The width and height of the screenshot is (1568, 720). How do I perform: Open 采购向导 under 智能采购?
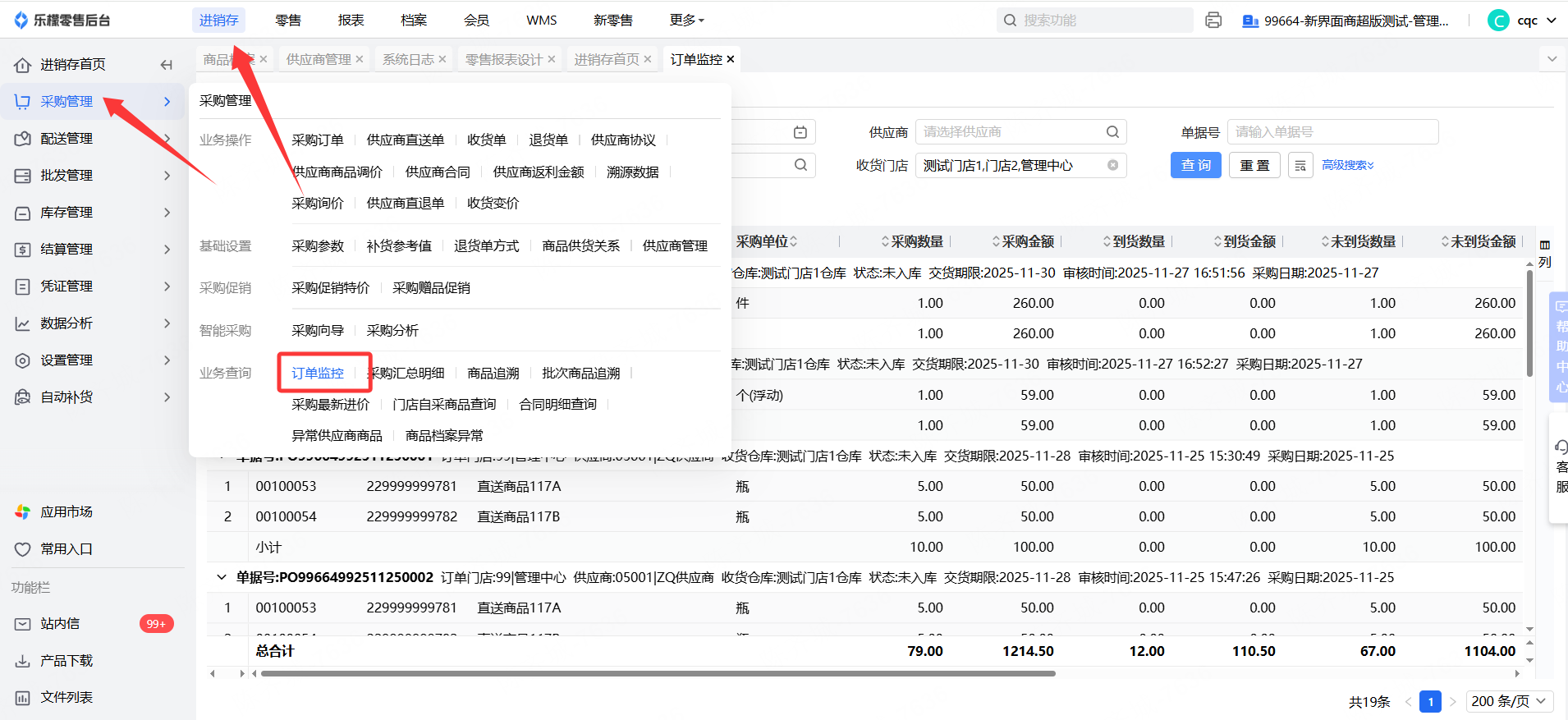318,331
